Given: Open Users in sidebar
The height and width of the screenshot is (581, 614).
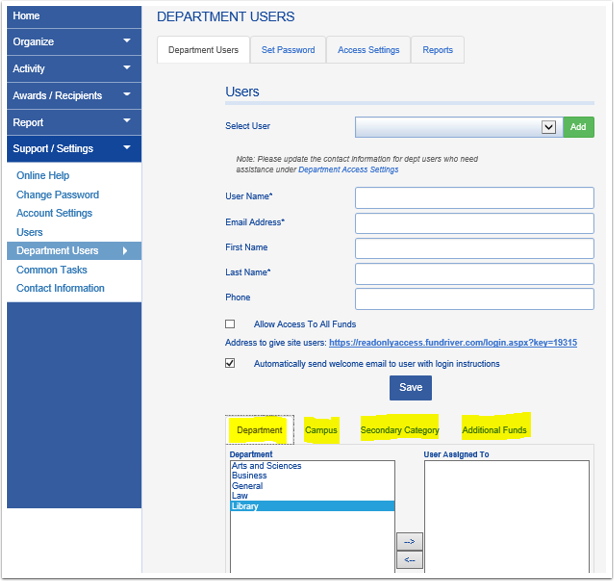Looking at the screenshot, I should [x=29, y=232].
